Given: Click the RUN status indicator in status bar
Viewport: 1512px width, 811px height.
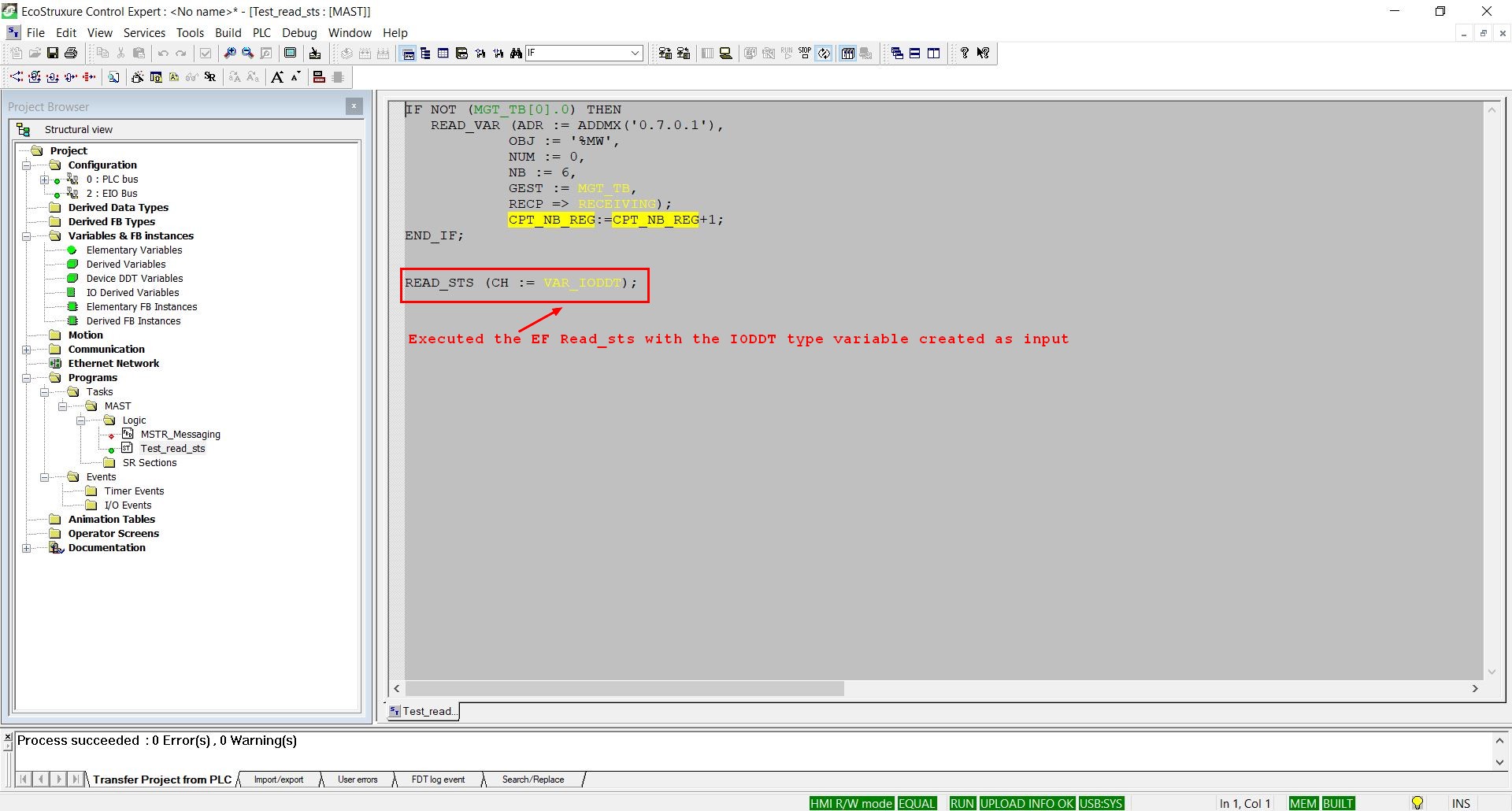Looking at the screenshot, I should [962, 803].
